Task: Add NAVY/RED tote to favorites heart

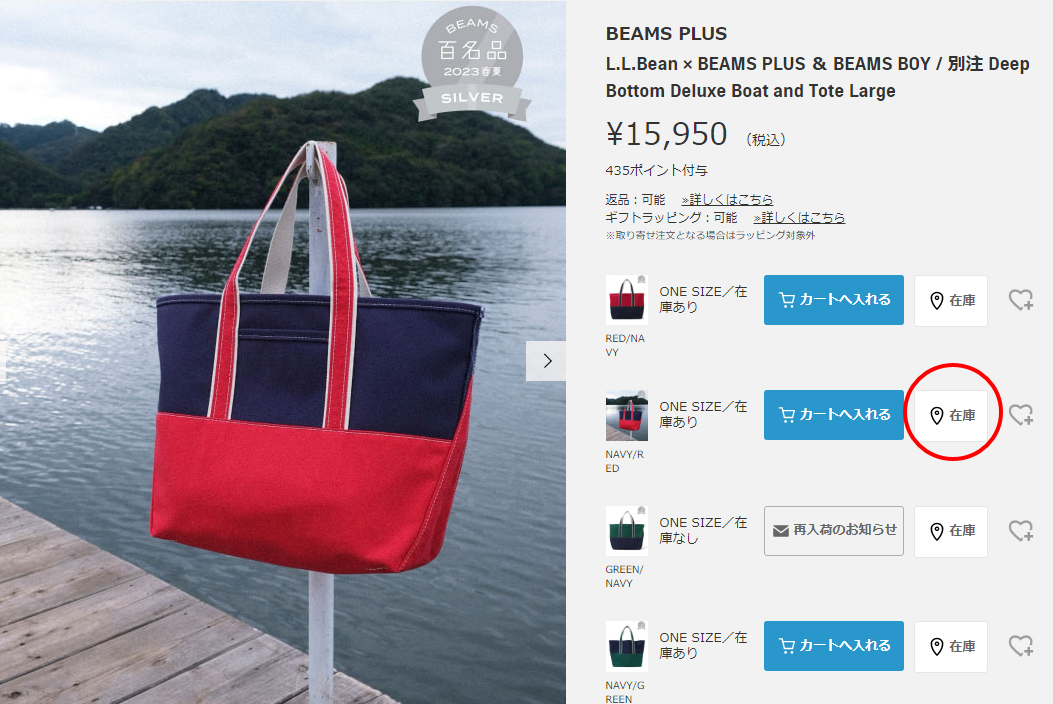Action: pos(1021,415)
